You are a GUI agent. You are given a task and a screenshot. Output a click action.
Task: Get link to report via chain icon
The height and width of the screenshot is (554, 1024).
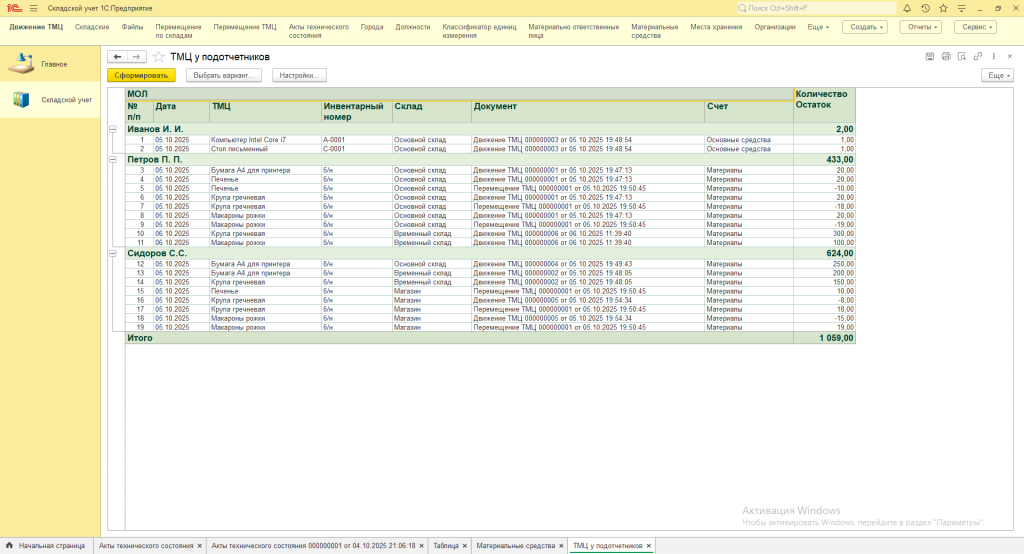tap(978, 57)
